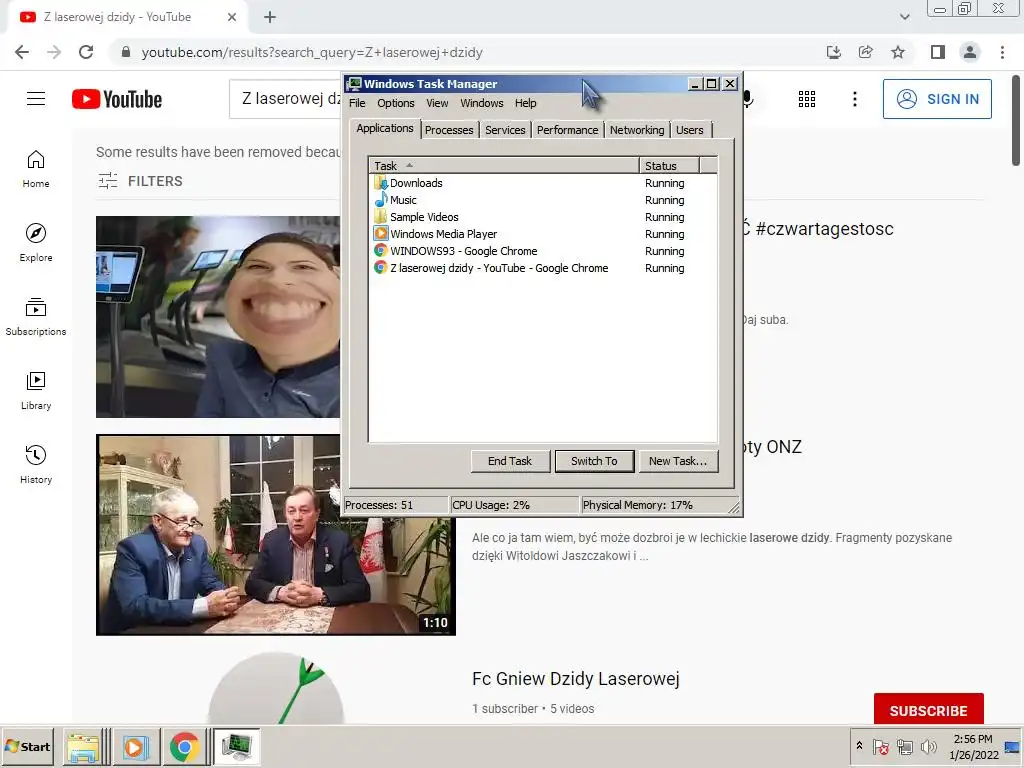The width and height of the screenshot is (1024, 768).
Task: Select the Sample Videos task row
Action: tap(543, 217)
